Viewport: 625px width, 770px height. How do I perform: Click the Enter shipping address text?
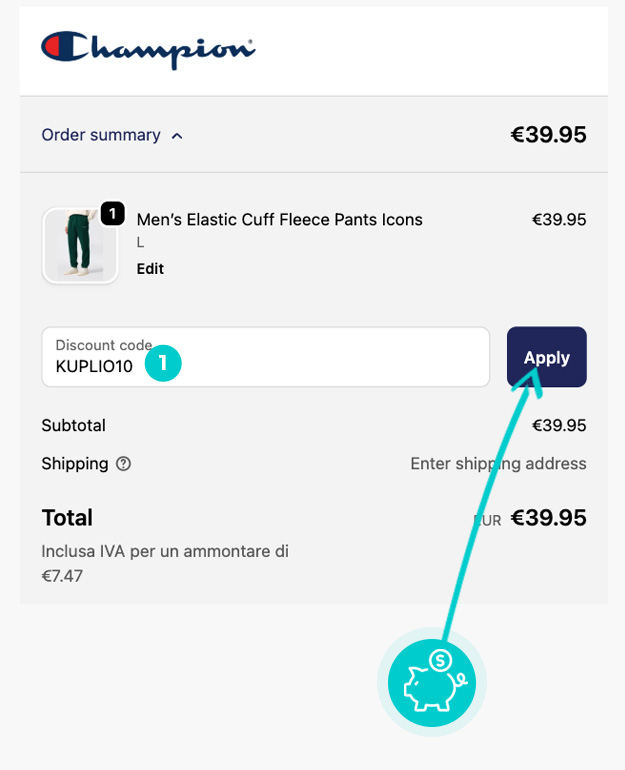pos(498,464)
